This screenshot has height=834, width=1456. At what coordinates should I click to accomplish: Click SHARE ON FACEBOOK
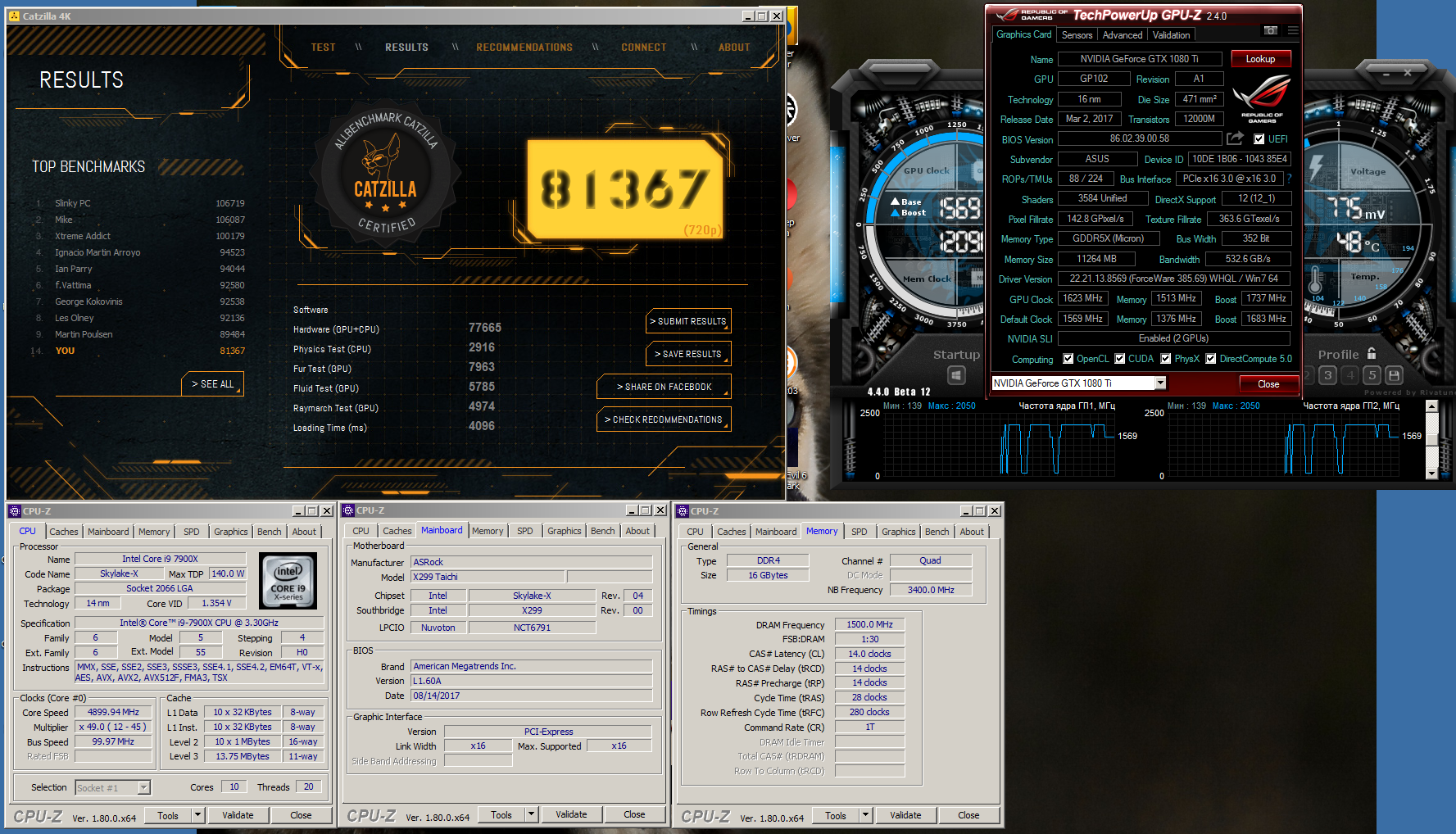pyautogui.click(x=664, y=387)
